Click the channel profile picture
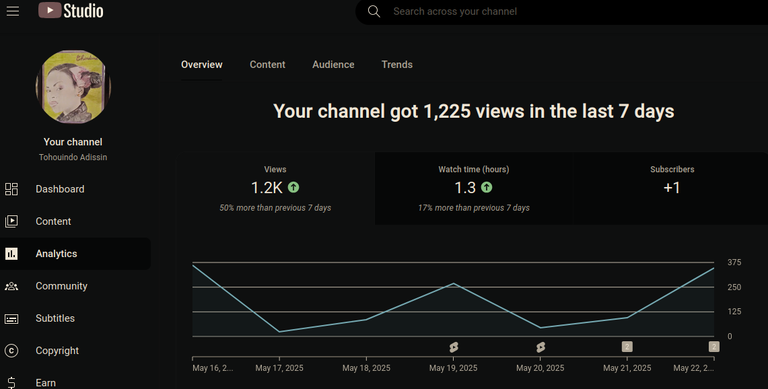This screenshot has width=768, height=389. (x=73, y=87)
